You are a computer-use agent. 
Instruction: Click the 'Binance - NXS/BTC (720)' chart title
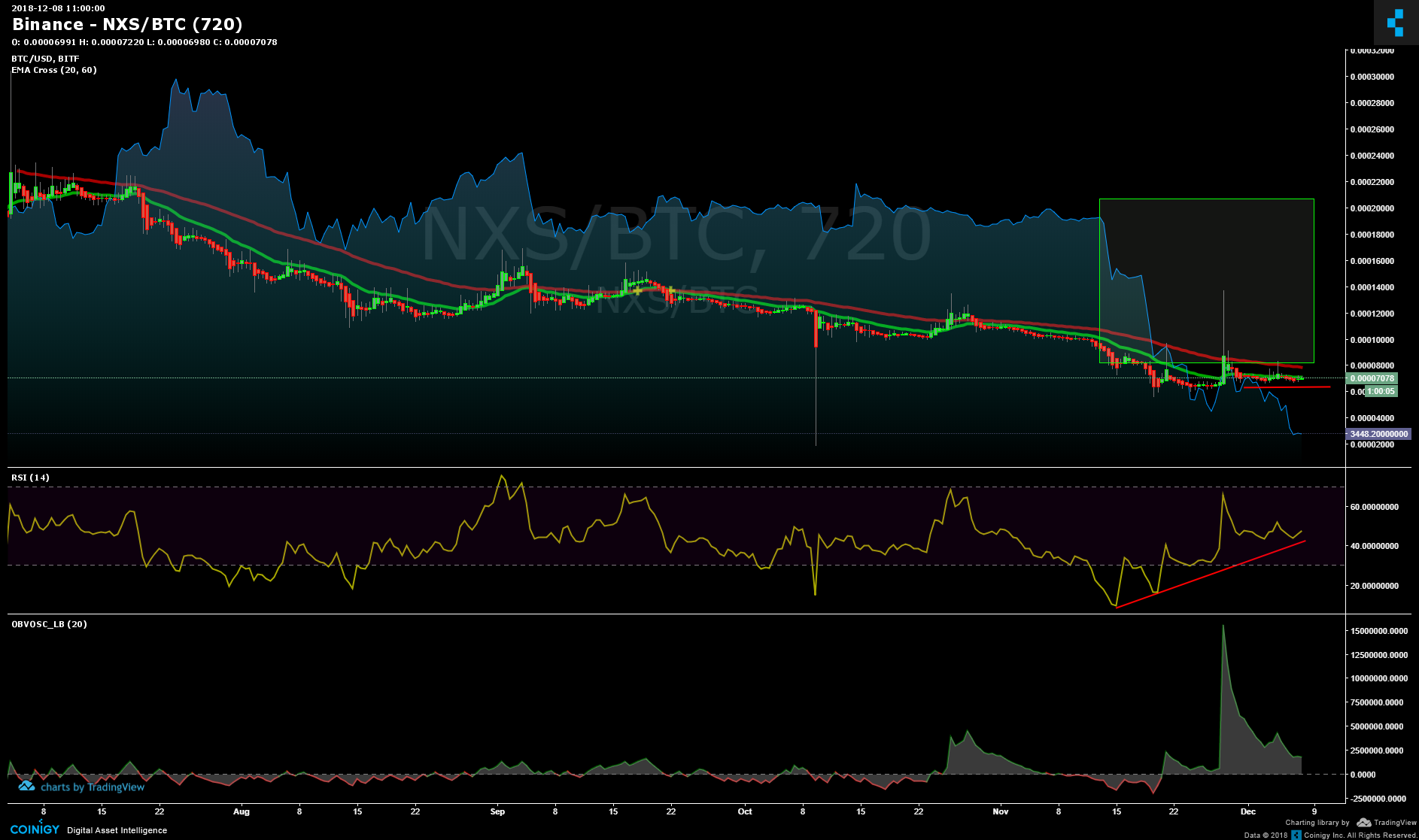(127, 25)
